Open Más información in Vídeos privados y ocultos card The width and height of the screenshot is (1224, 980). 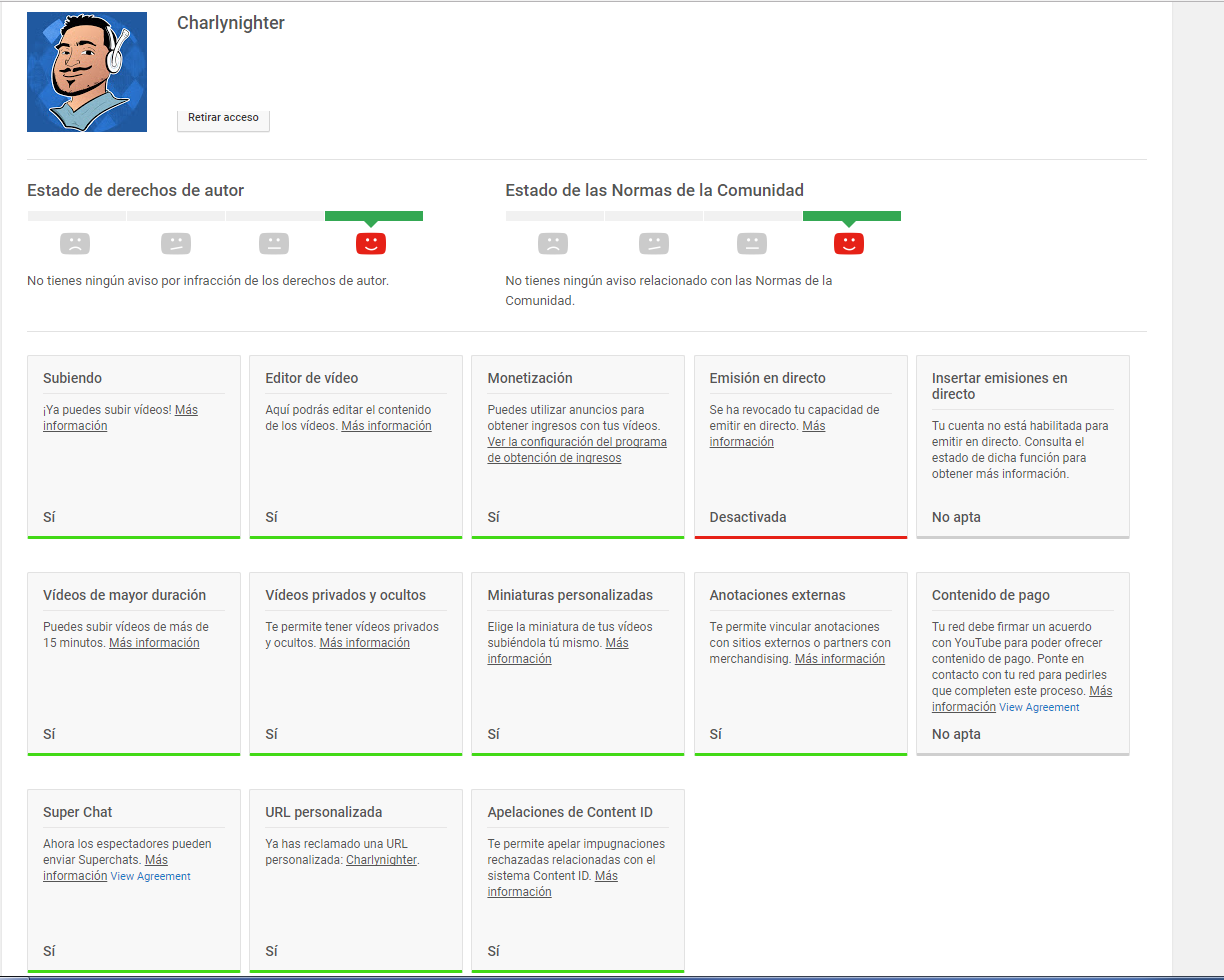364,643
